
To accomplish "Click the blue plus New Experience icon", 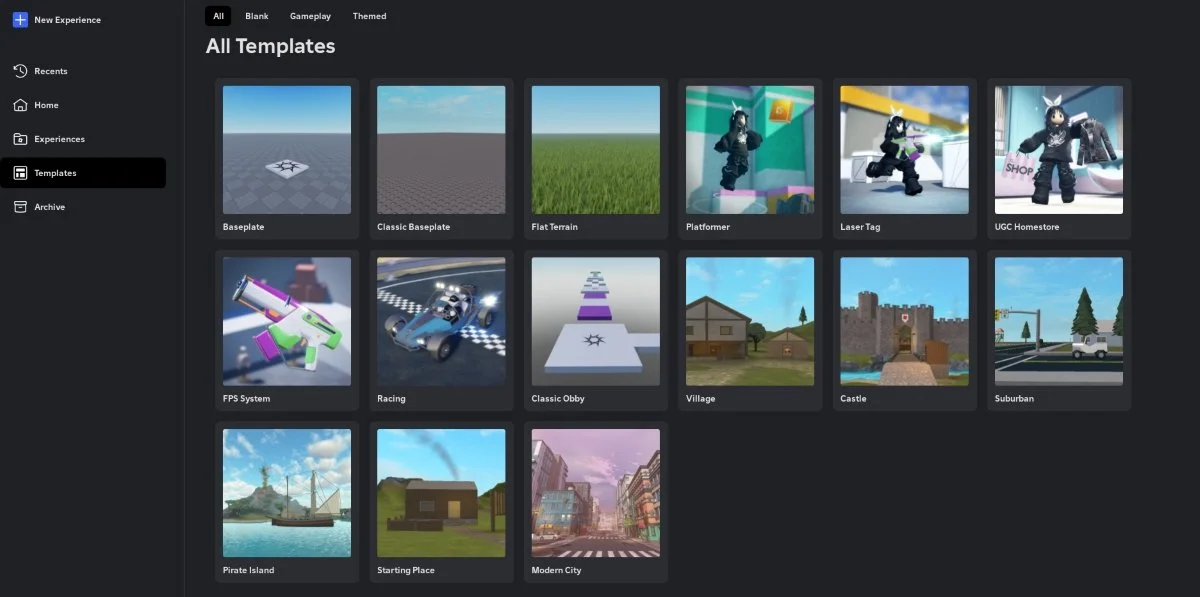I will coord(20,20).
